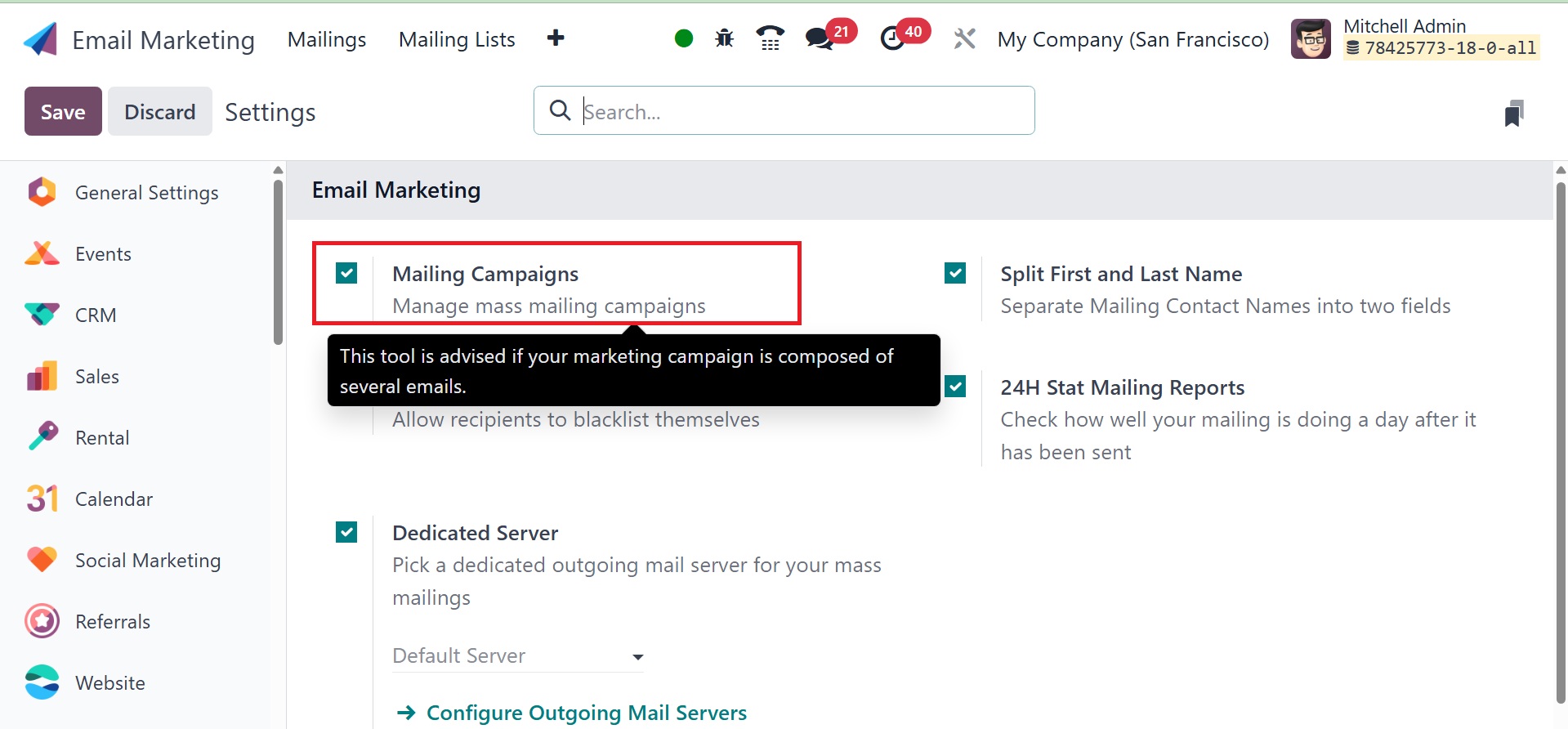Click the VoIP phone icon
This screenshot has height=729, width=1568.
(770, 38)
